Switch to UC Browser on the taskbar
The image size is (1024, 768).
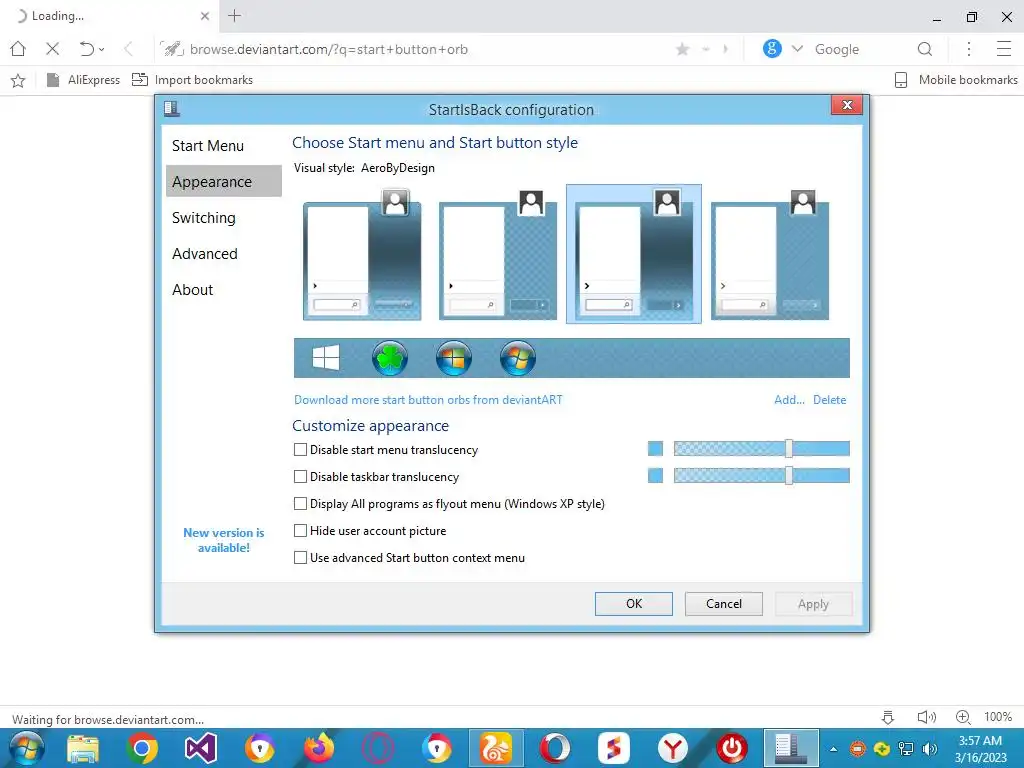pos(496,748)
